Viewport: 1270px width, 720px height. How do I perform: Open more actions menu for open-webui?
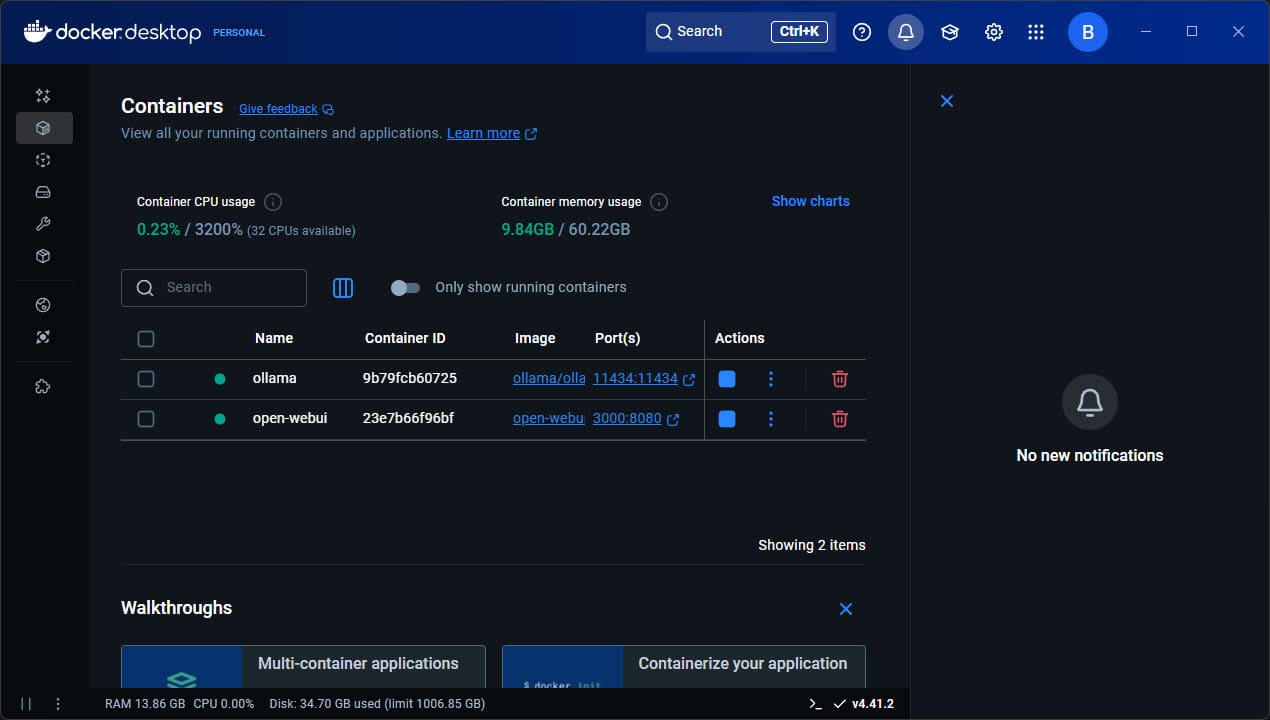point(770,419)
